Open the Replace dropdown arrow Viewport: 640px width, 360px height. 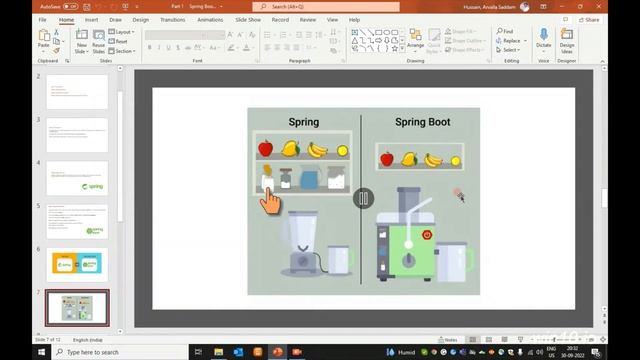(x=525, y=41)
